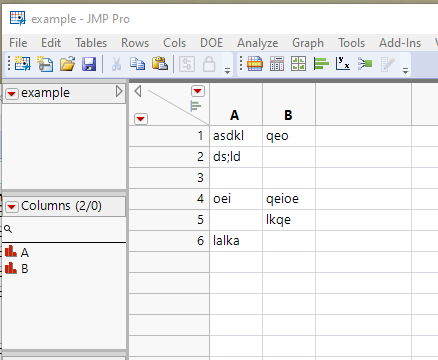Select column header A
This screenshot has height=360, width=438.
click(236, 104)
